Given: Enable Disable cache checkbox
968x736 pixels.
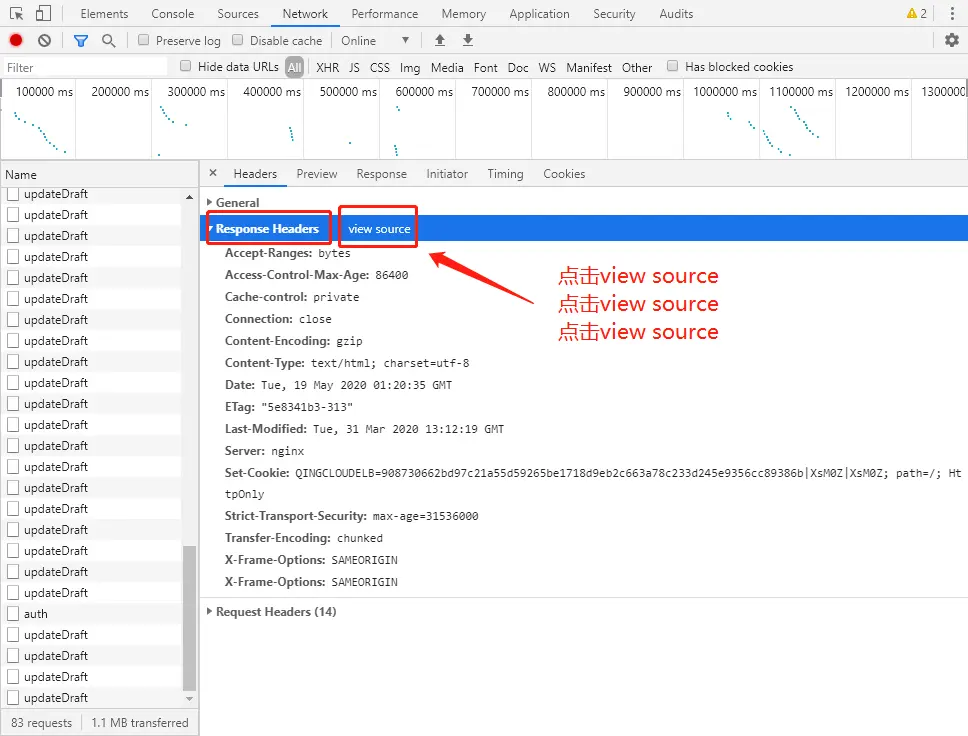Looking at the screenshot, I should 237,40.
